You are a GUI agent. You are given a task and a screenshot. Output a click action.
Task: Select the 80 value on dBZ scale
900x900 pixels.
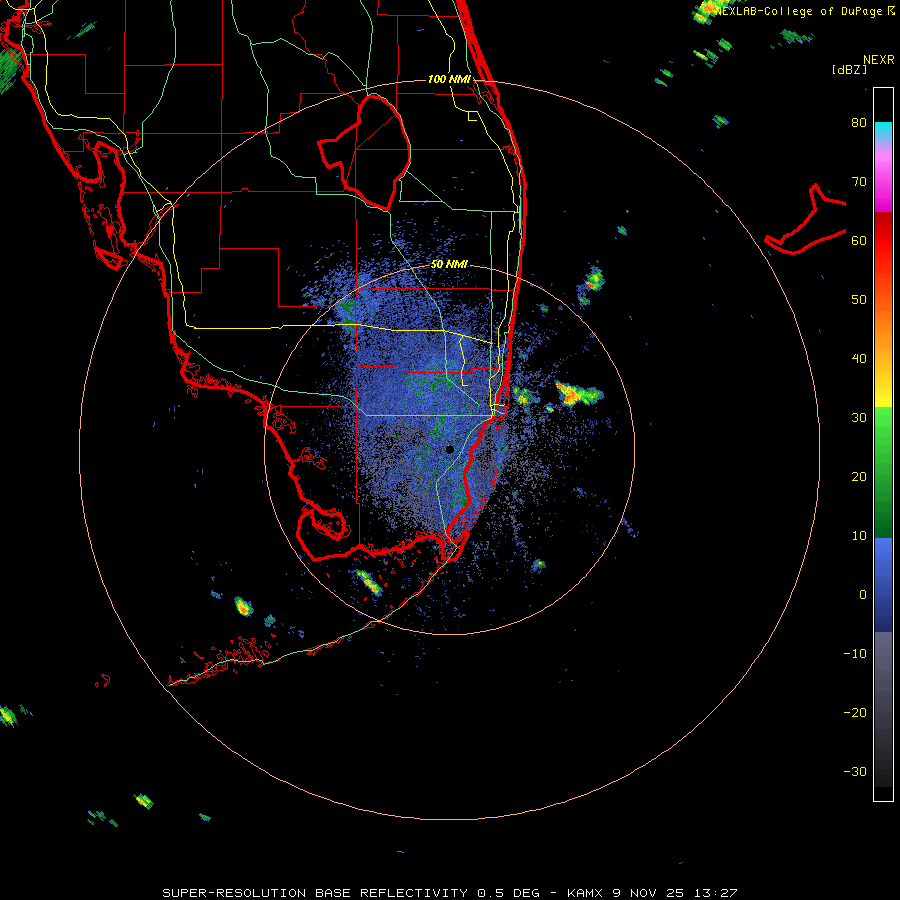(x=859, y=123)
